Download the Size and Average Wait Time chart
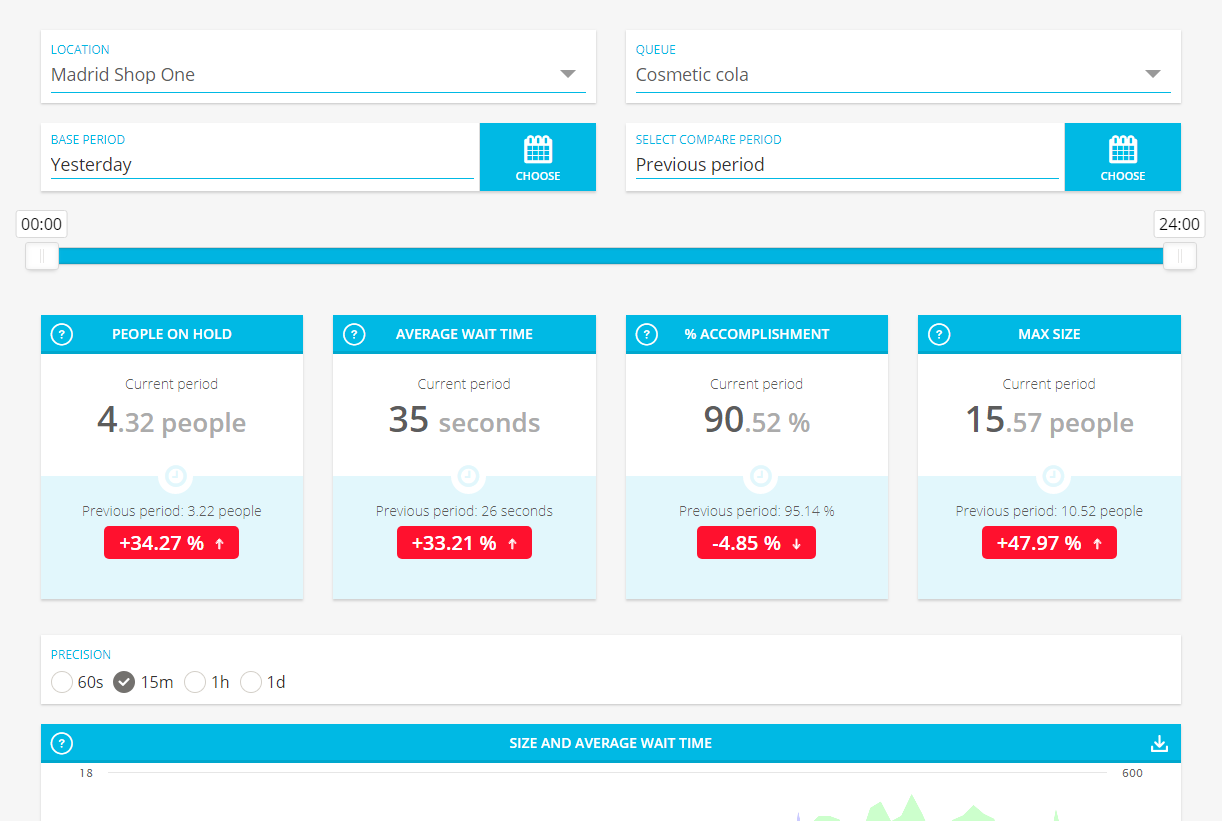 (1159, 743)
